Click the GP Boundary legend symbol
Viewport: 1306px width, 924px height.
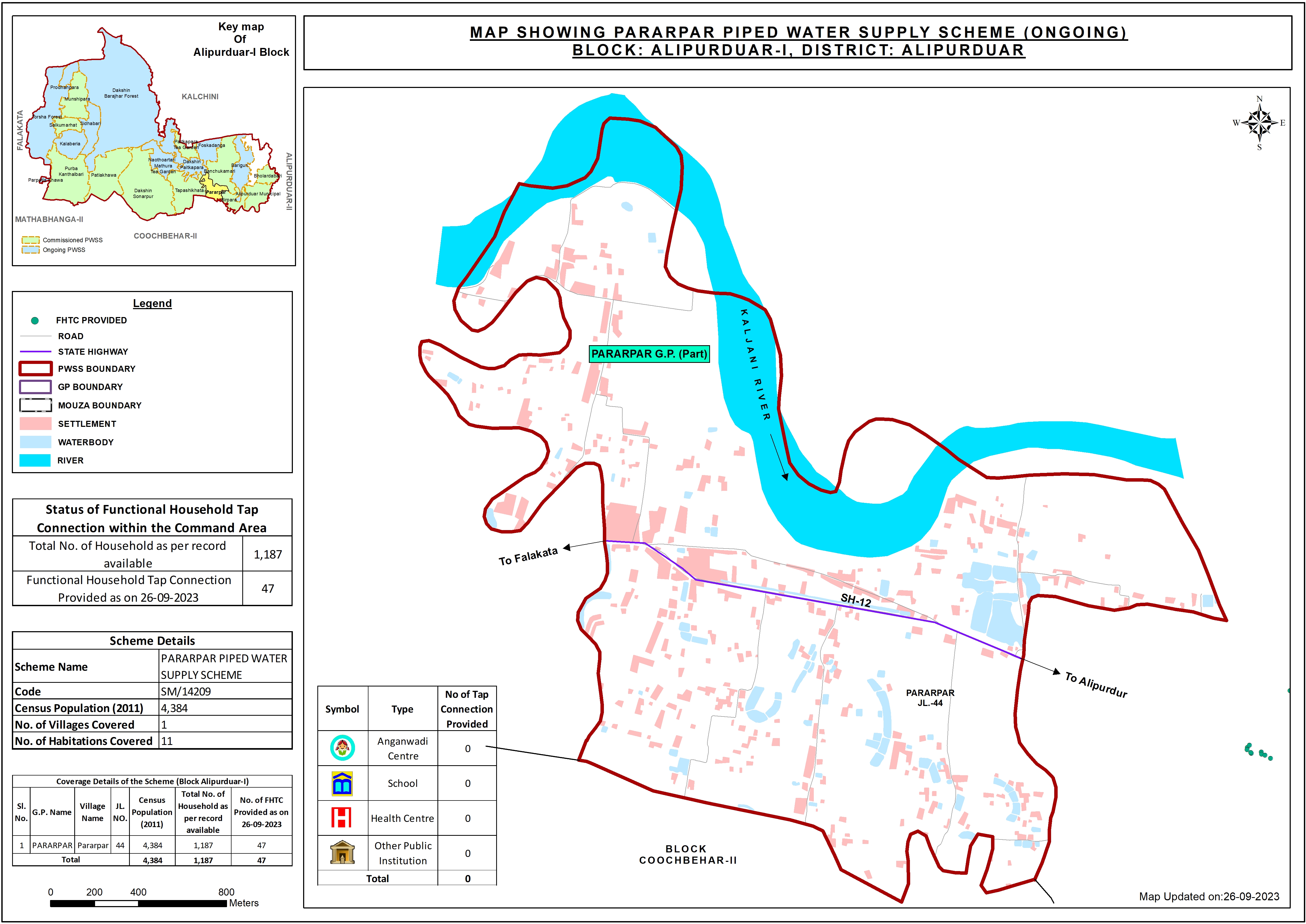[35, 387]
